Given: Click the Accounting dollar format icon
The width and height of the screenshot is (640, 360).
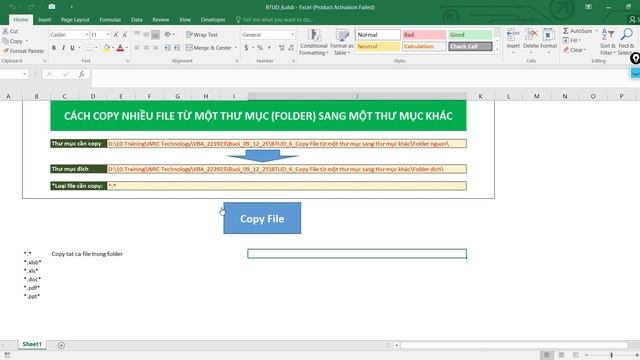Looking at the screenshot, I should [x=246, y=48].
